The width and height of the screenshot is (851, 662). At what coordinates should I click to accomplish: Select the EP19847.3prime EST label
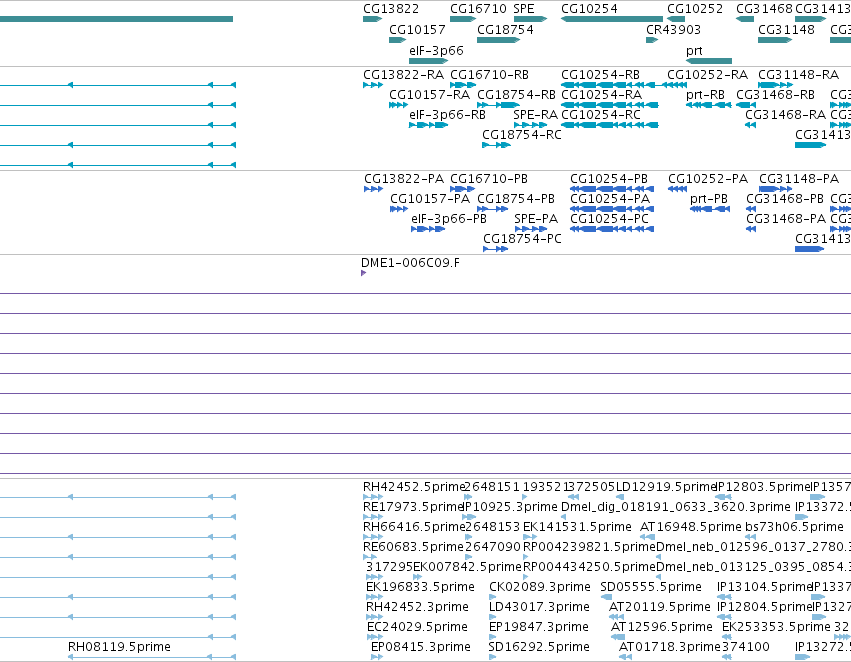pyautogui.click(x=538, y=627)
